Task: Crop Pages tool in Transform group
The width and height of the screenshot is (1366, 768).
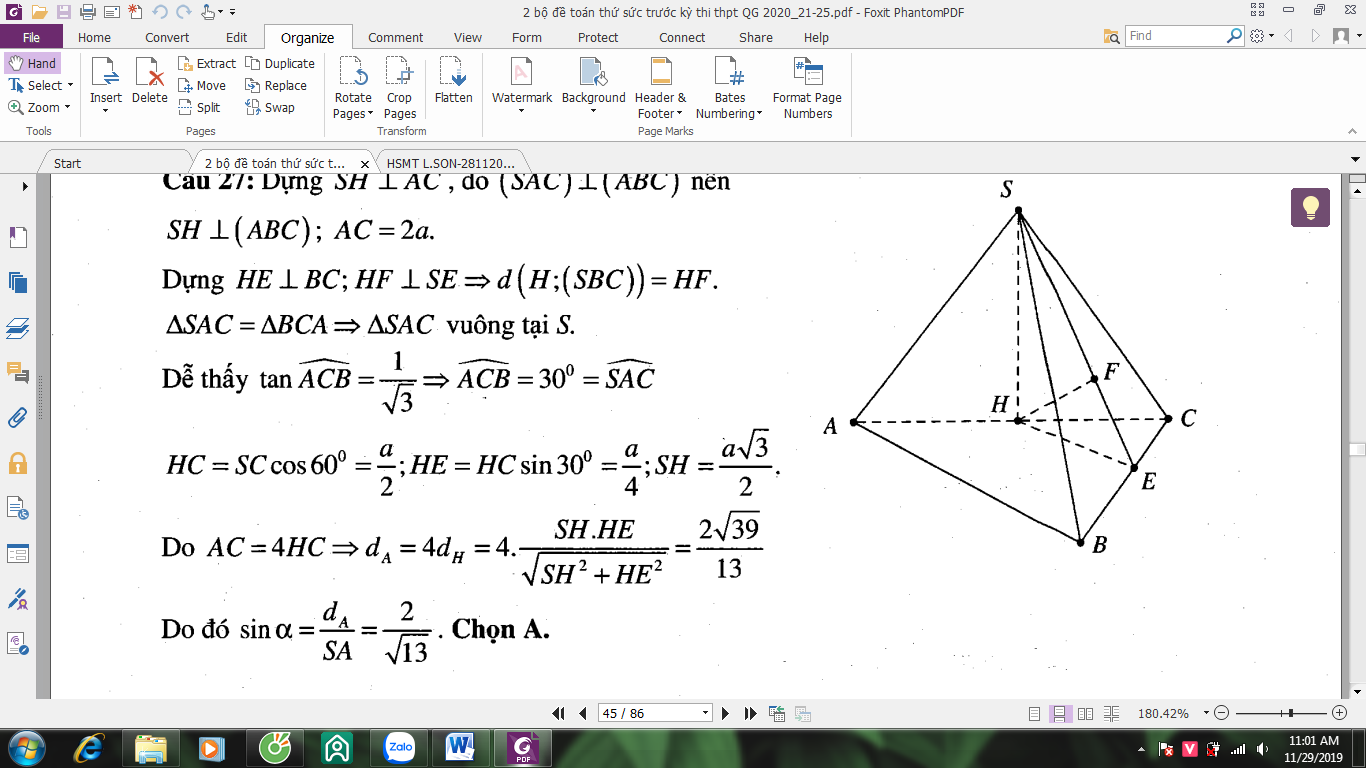Action: pos(400,87)
